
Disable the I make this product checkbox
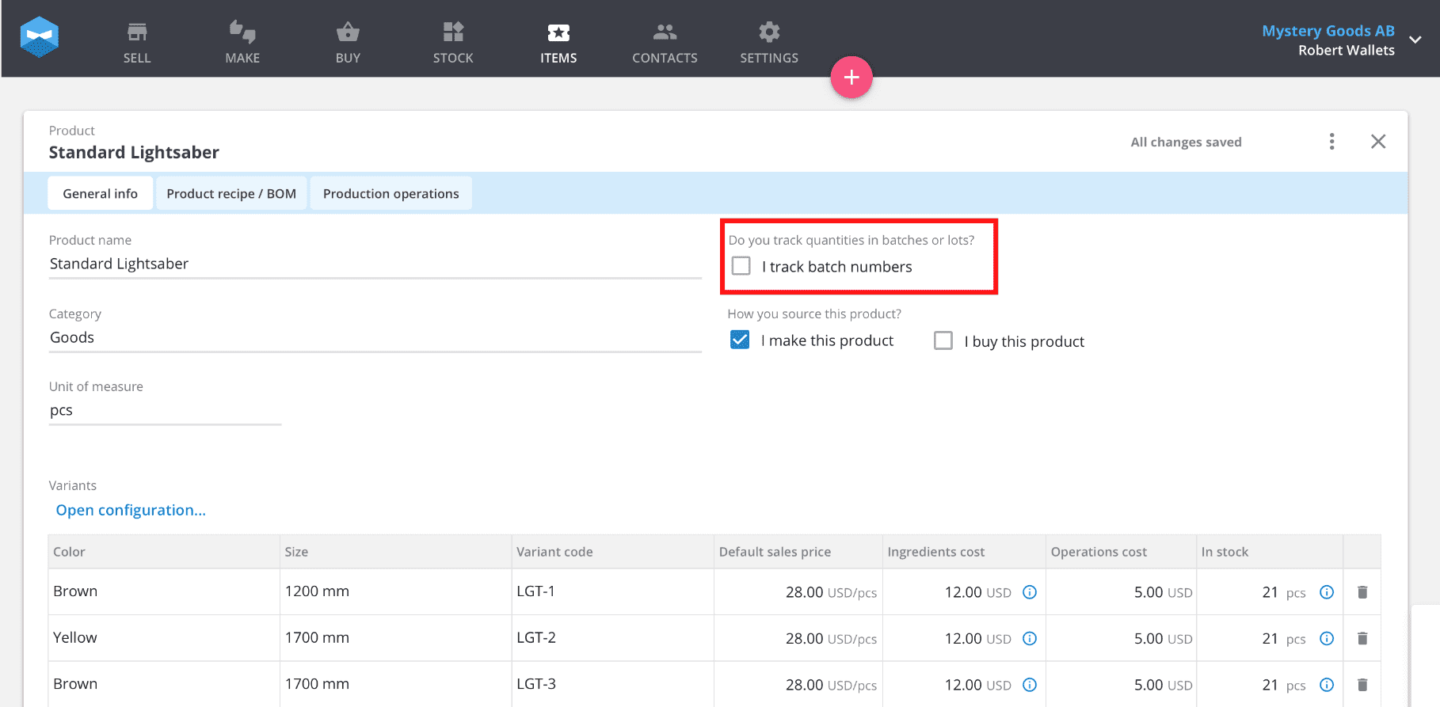click(x=739, y=339)
